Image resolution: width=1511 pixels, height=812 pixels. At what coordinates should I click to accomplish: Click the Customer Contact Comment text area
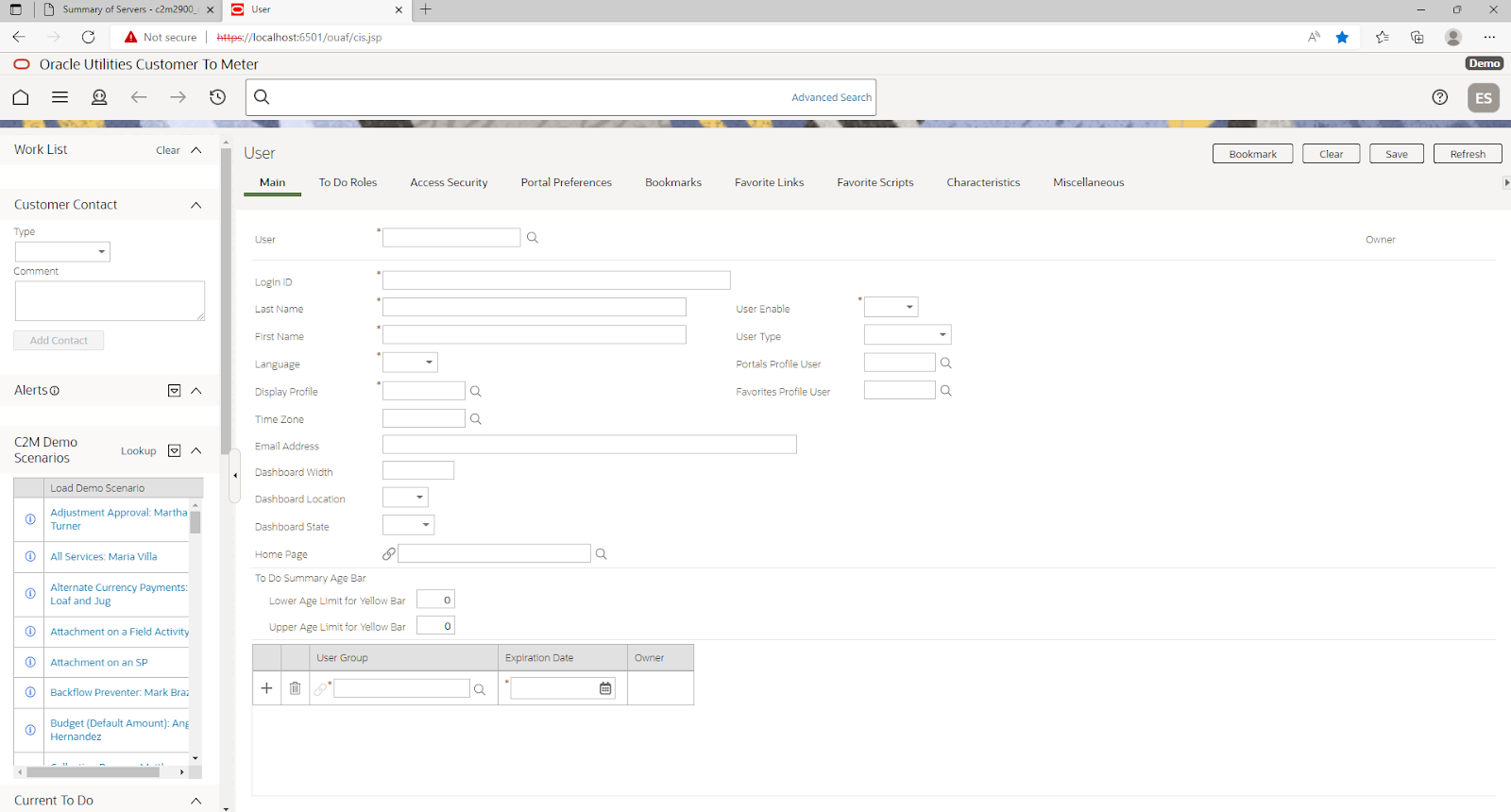[110, 301]
